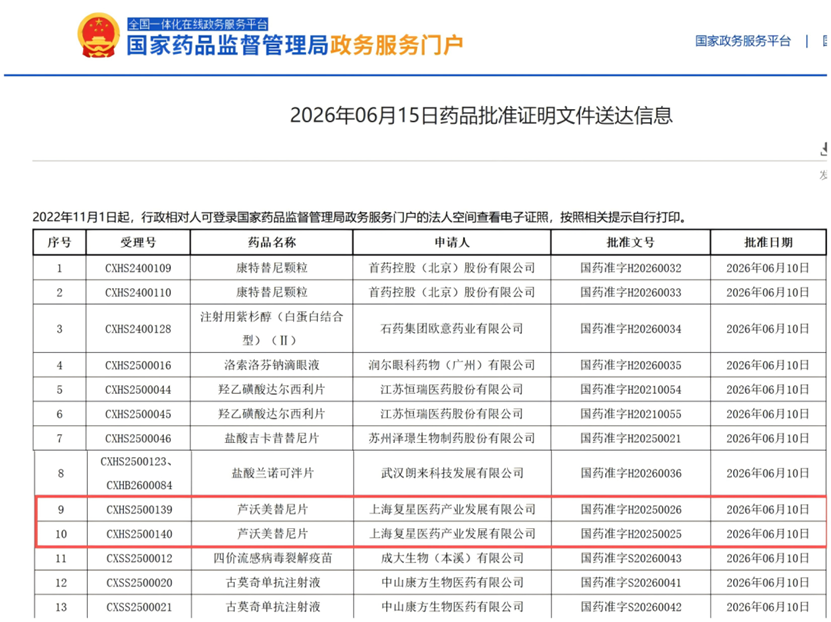Click the 国家药品监督管理局政务服务门户 site title
Viewport: 831px width, 622px height.
click(x=295, y=45)
